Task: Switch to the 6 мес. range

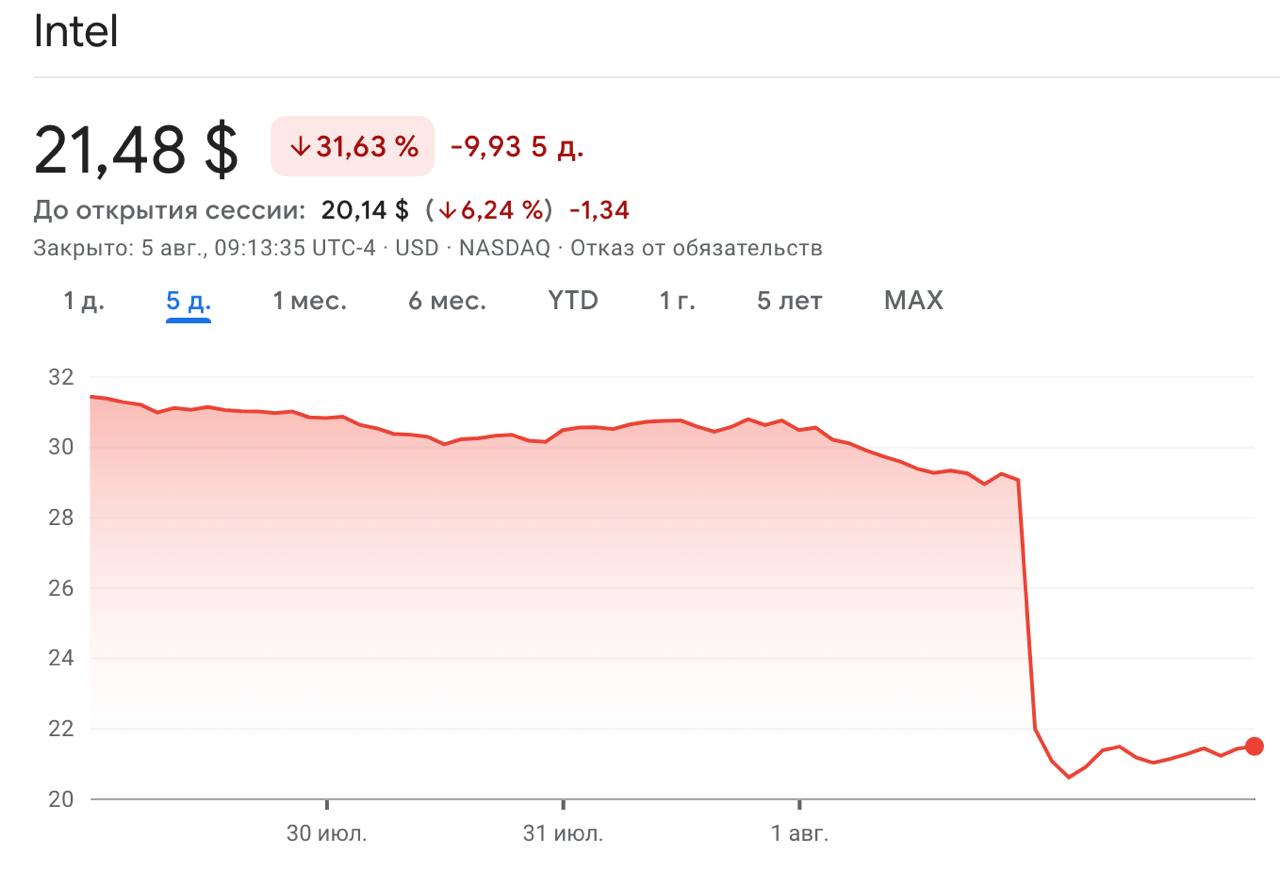Action: (446, 300)
